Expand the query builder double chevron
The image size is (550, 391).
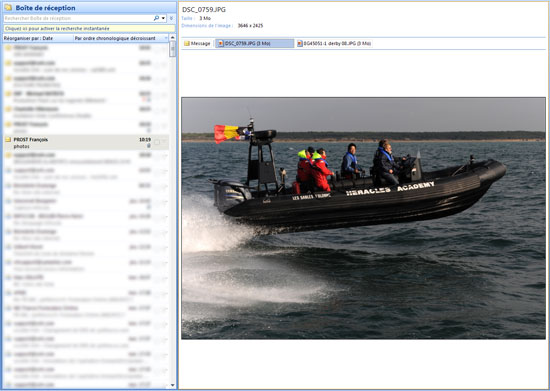[x=171, y=18]
